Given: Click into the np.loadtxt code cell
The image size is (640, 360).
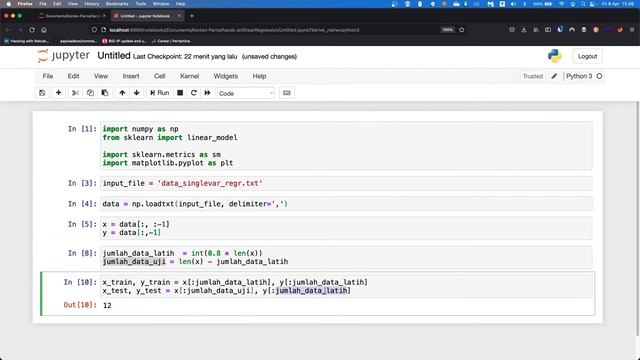Looking at the screenshot, I should (x=346, y=204).
